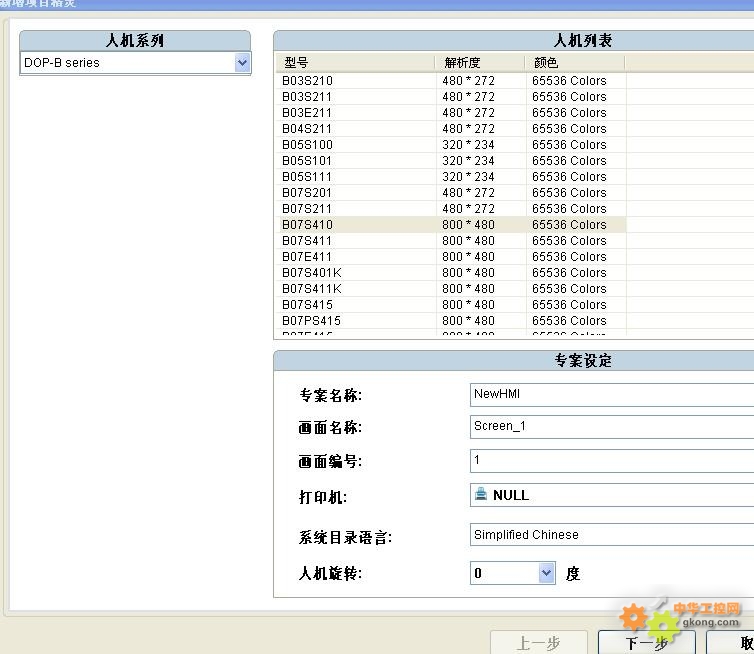The image size is (754, 654).
Task: Open the printer NULL selection box
Action: [612, 495]
